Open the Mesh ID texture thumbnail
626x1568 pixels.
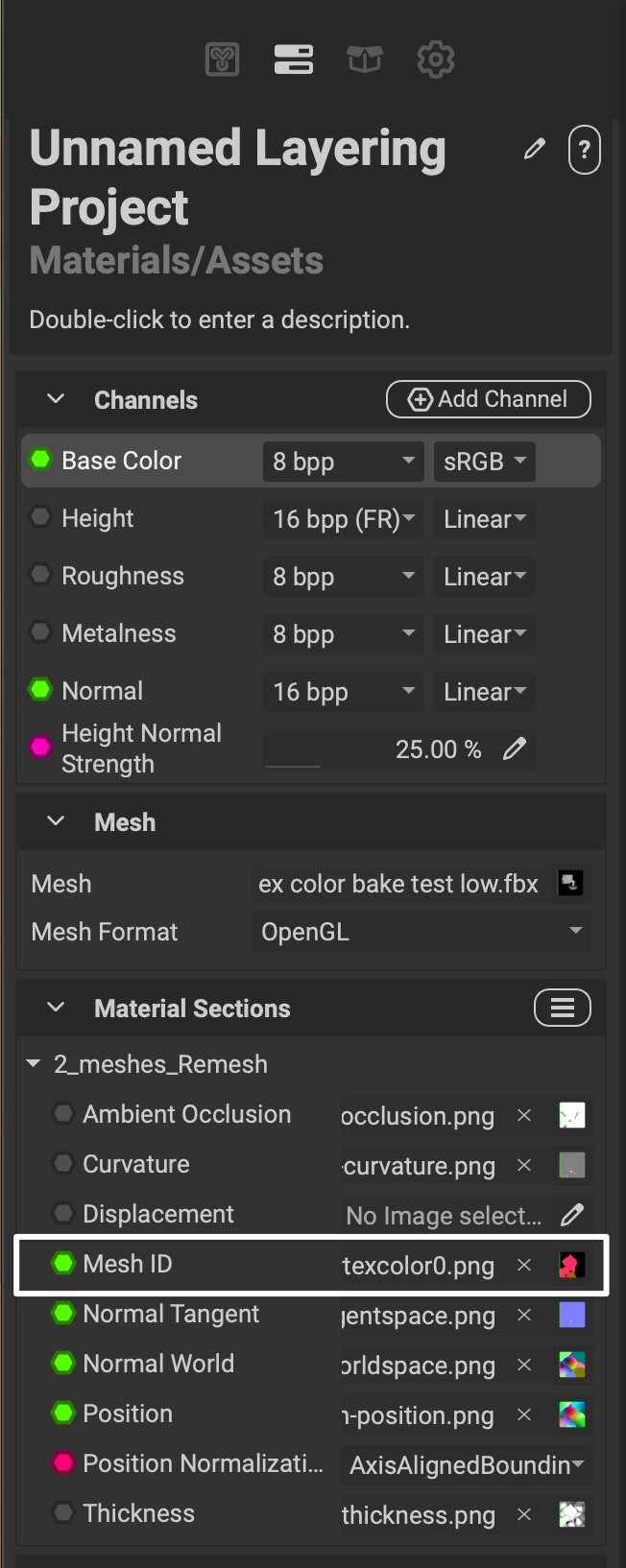571,1265
